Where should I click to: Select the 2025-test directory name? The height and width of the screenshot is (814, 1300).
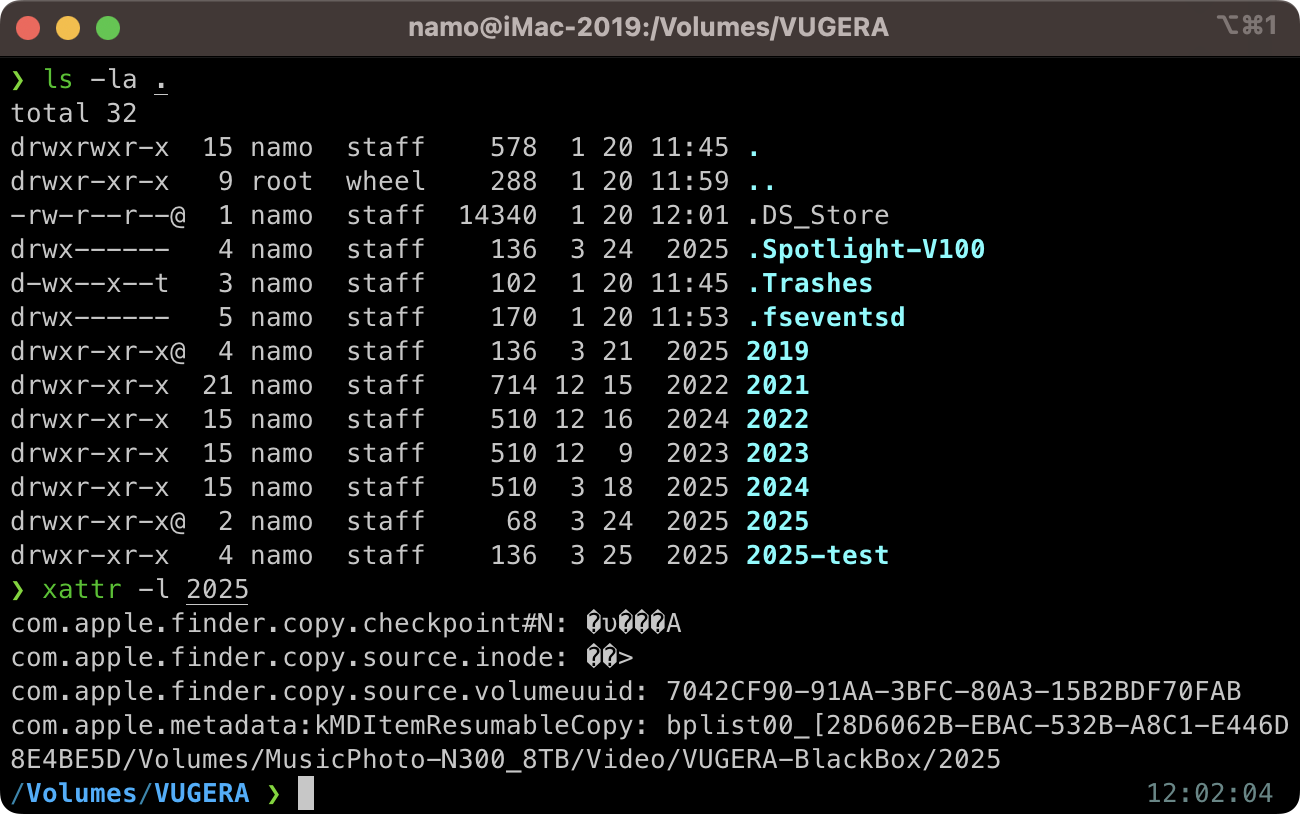(x=817, y=556)
